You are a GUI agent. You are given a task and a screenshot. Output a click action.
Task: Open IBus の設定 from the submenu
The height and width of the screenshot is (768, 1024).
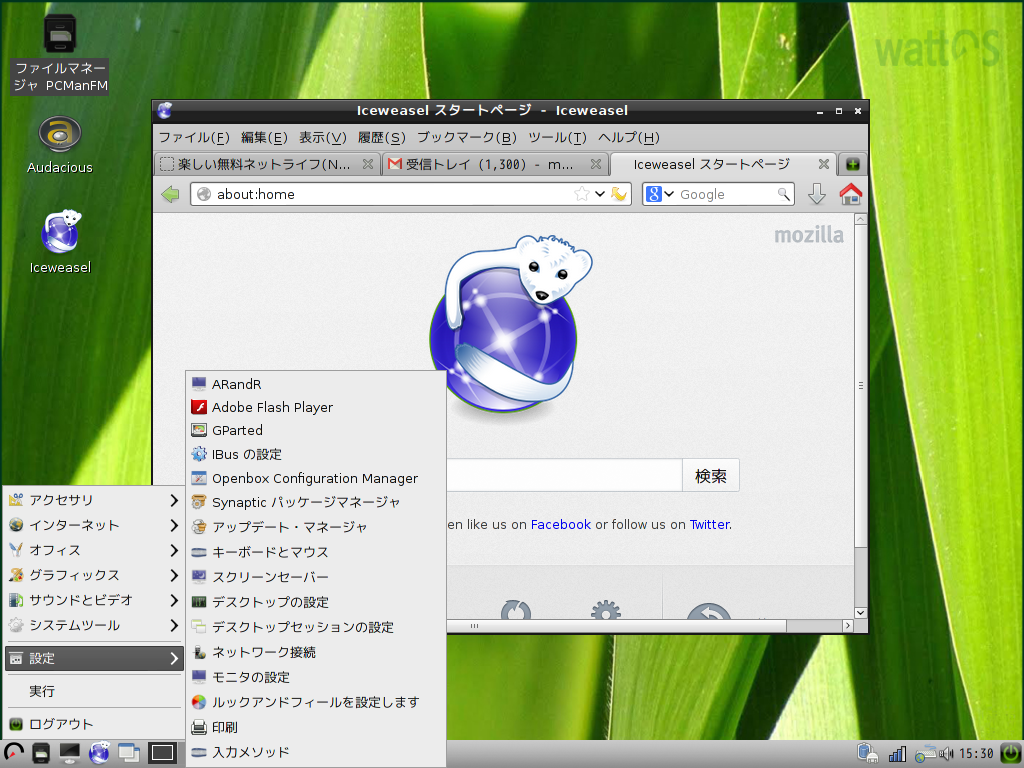pyautogui.click(x=316, y=455)
